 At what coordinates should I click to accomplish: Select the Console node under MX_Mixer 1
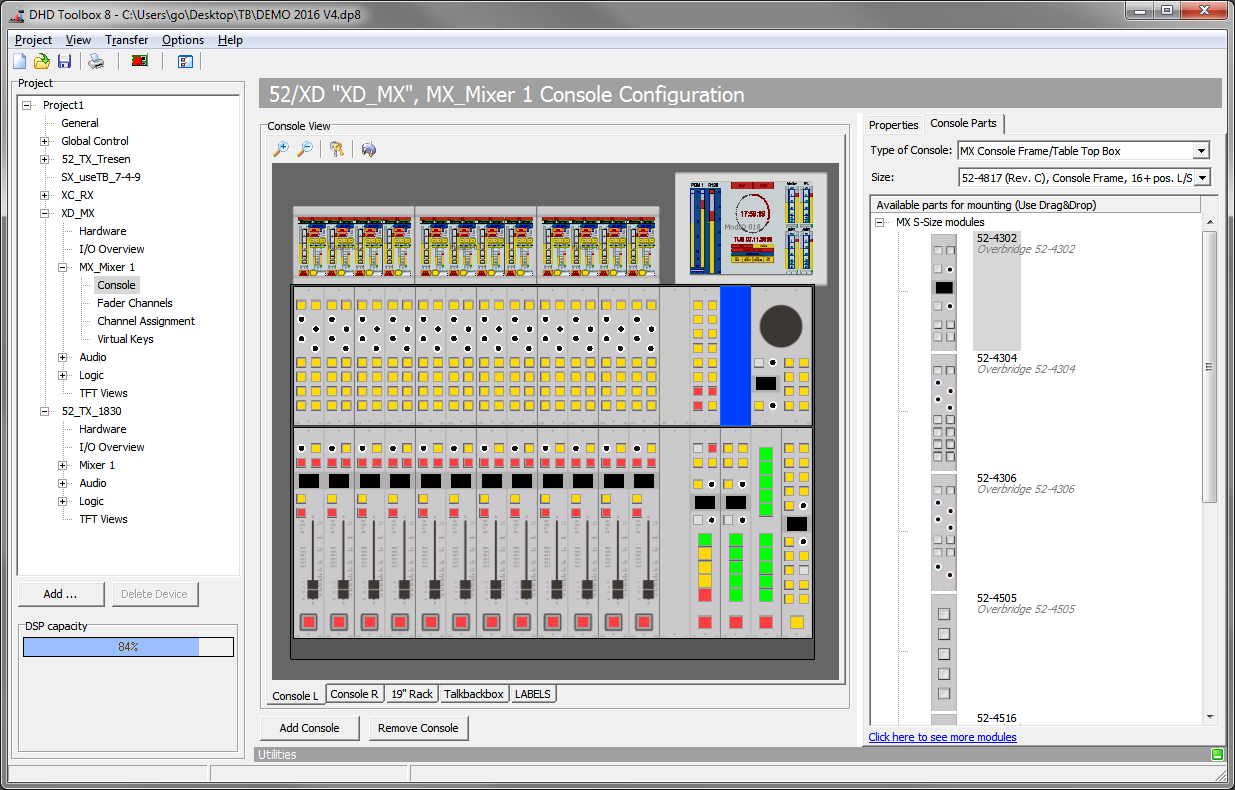116,284
